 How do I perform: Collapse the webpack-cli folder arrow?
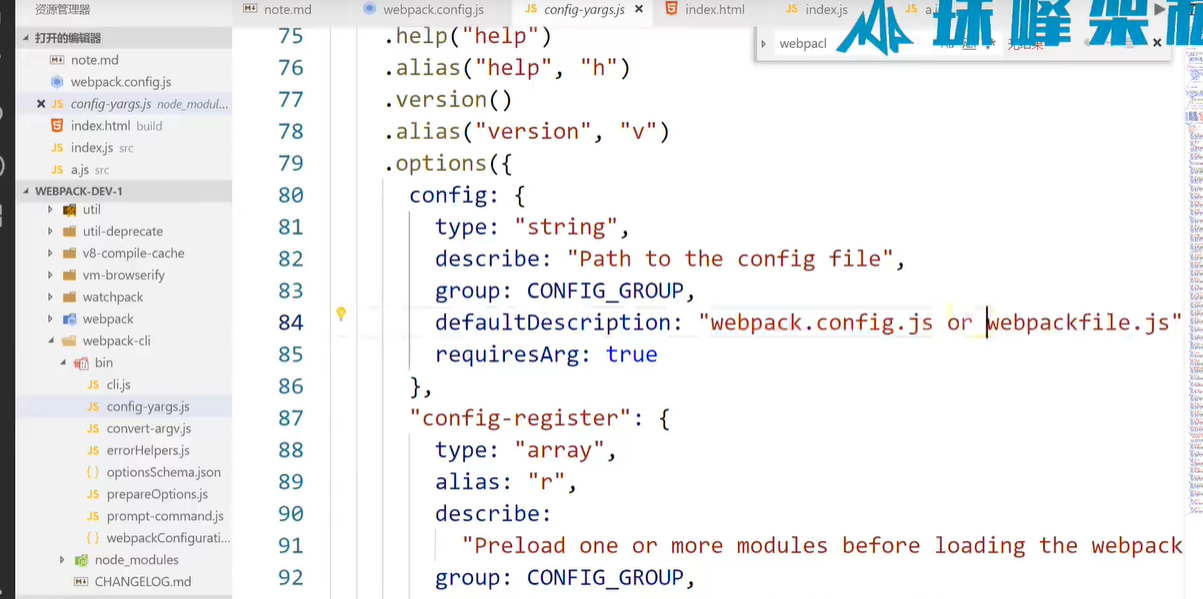click(x=51, y=341)
